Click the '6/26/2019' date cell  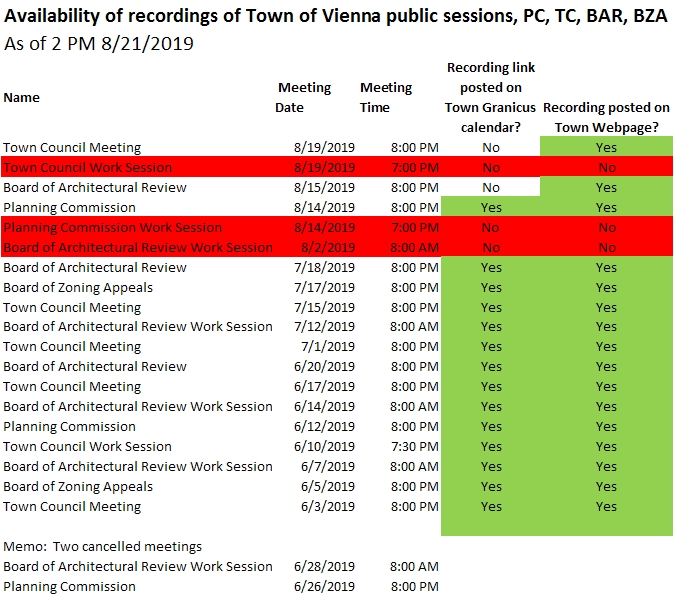coord(324,587)
